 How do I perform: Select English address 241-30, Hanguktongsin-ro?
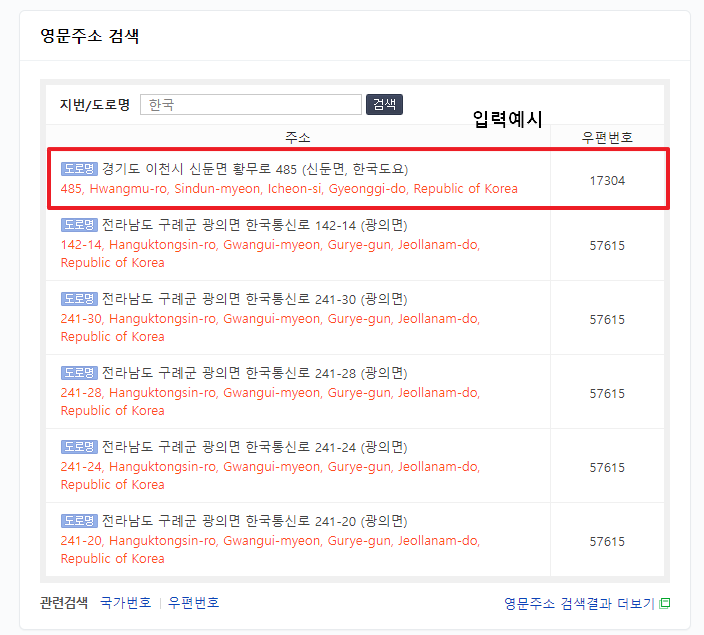click(x=270, y=328)
